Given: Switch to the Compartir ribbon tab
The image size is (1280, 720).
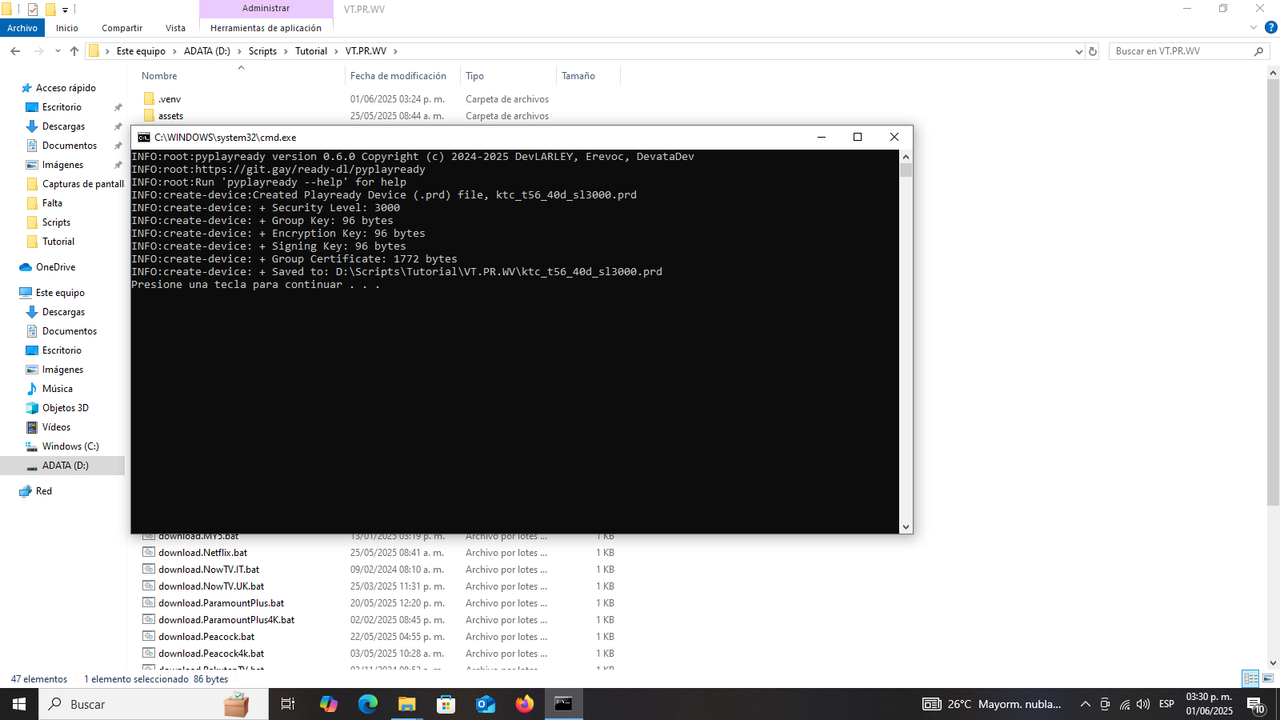Looking at the screenshot, I should 122,28.
